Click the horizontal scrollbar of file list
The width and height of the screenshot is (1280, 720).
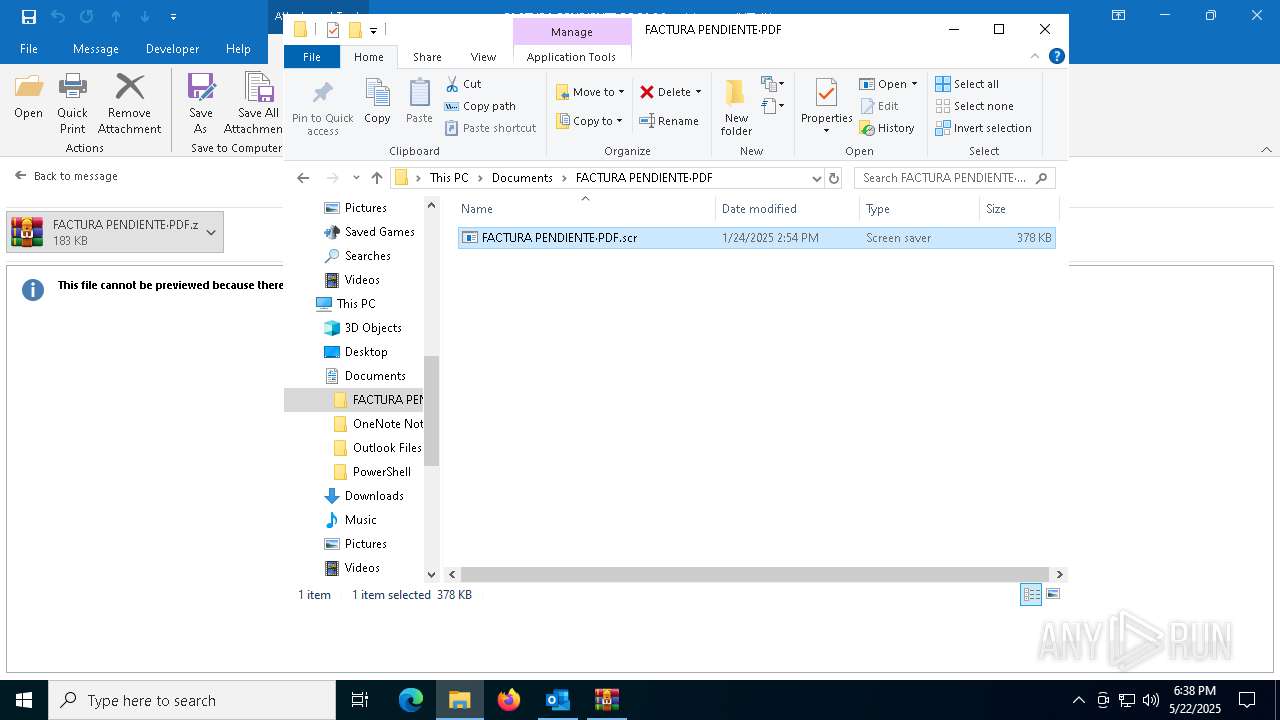click(755, 574)
